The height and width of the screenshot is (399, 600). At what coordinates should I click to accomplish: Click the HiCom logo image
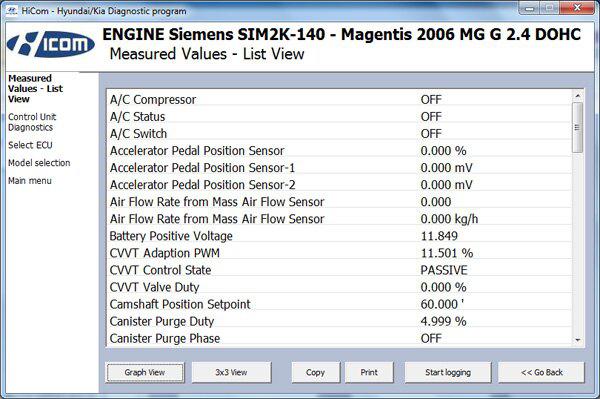51,44
